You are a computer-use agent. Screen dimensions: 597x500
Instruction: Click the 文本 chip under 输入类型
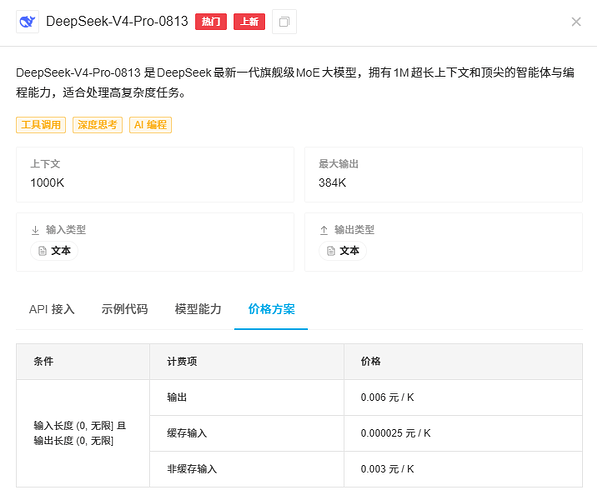tap(54, 251)
